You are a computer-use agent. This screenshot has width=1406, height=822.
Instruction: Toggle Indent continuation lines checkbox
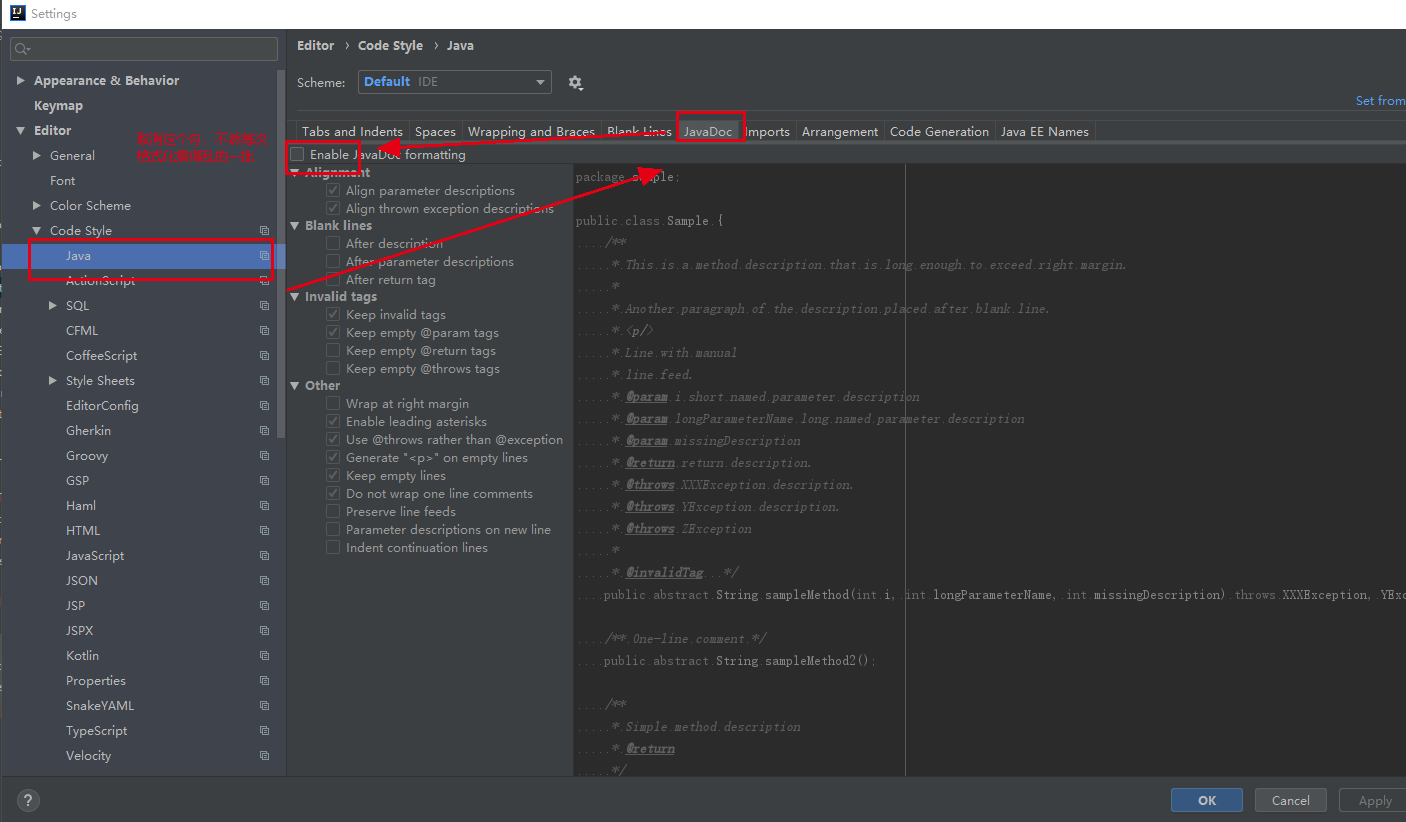coord(333,548)
